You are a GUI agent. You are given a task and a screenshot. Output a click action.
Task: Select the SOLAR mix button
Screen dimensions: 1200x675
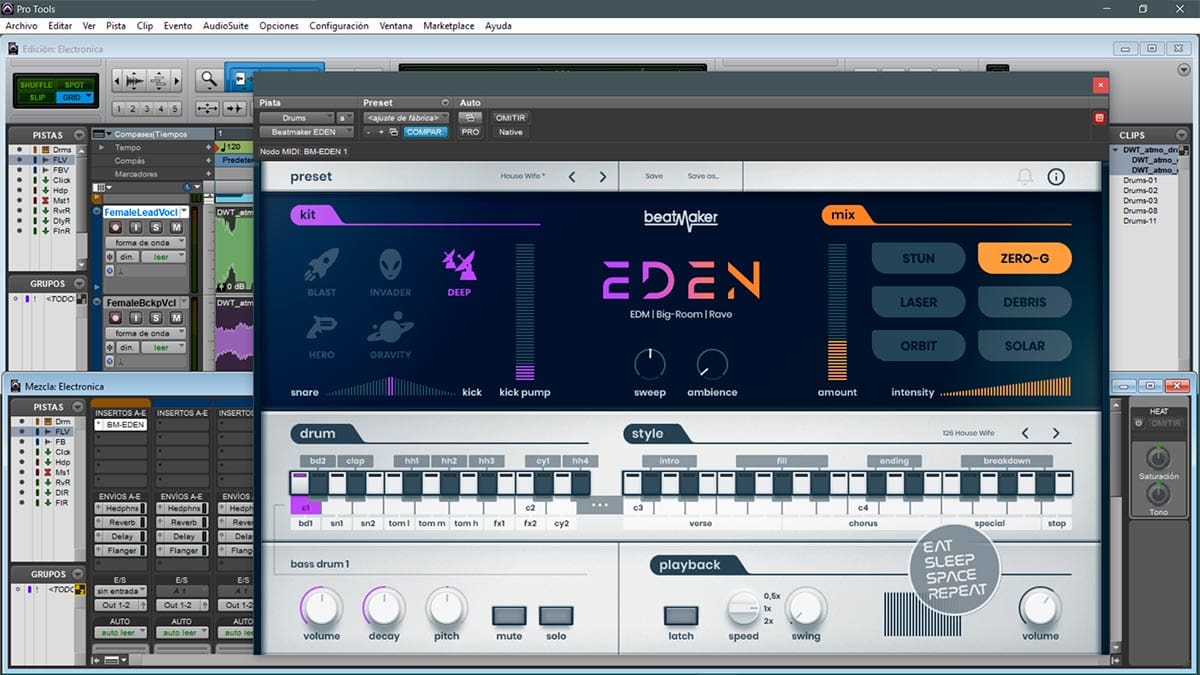tap(1024, 346)
